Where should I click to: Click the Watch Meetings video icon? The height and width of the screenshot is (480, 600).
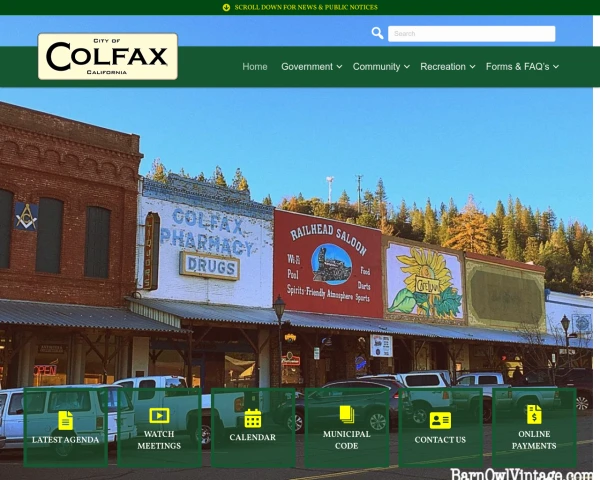(159, 415)
